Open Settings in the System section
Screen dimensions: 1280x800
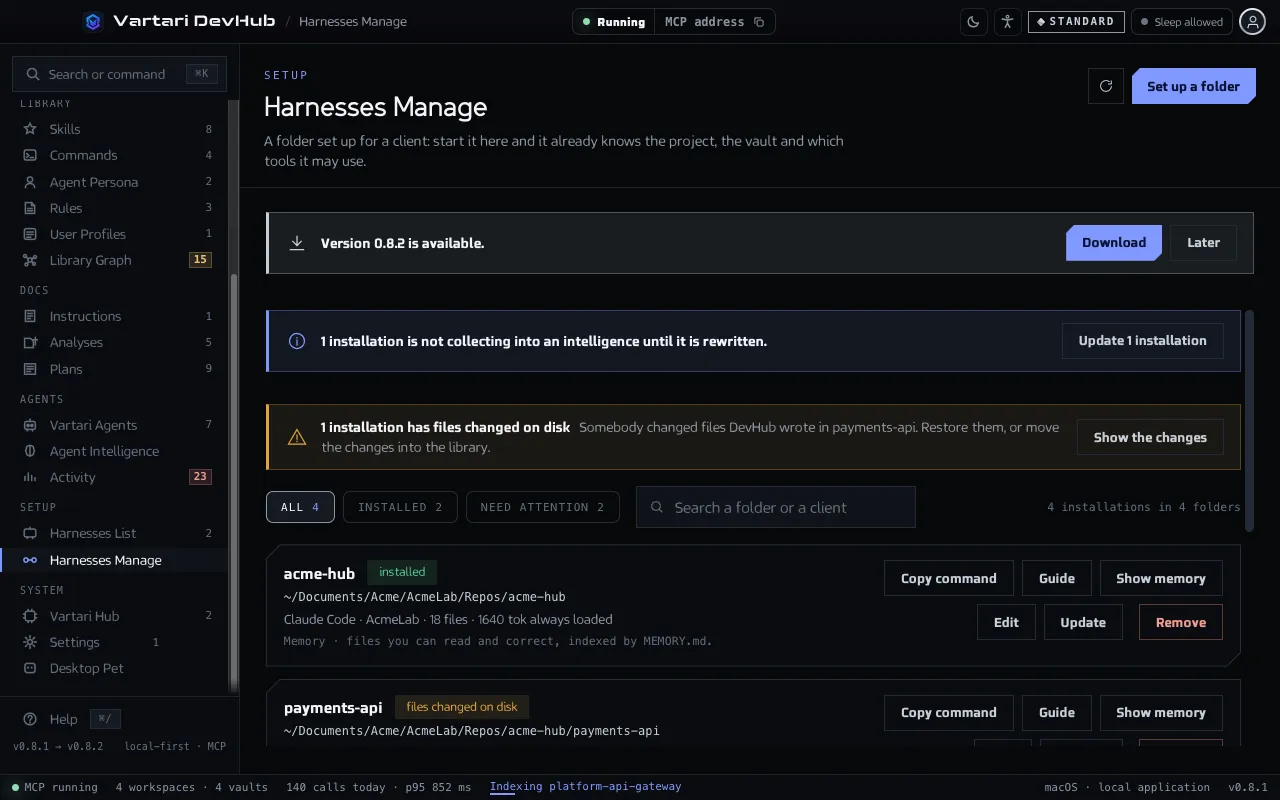coord(118,642)
